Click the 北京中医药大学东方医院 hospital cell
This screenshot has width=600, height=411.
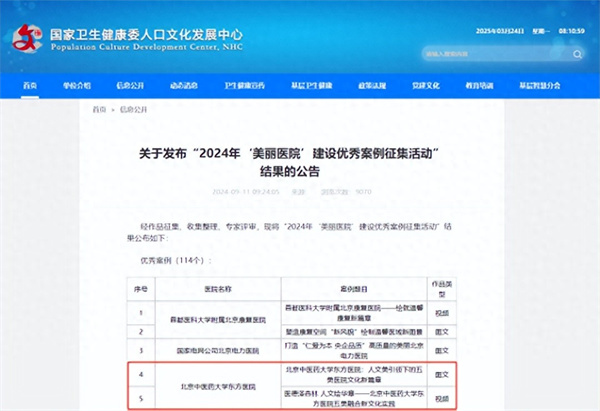[219, 385]
